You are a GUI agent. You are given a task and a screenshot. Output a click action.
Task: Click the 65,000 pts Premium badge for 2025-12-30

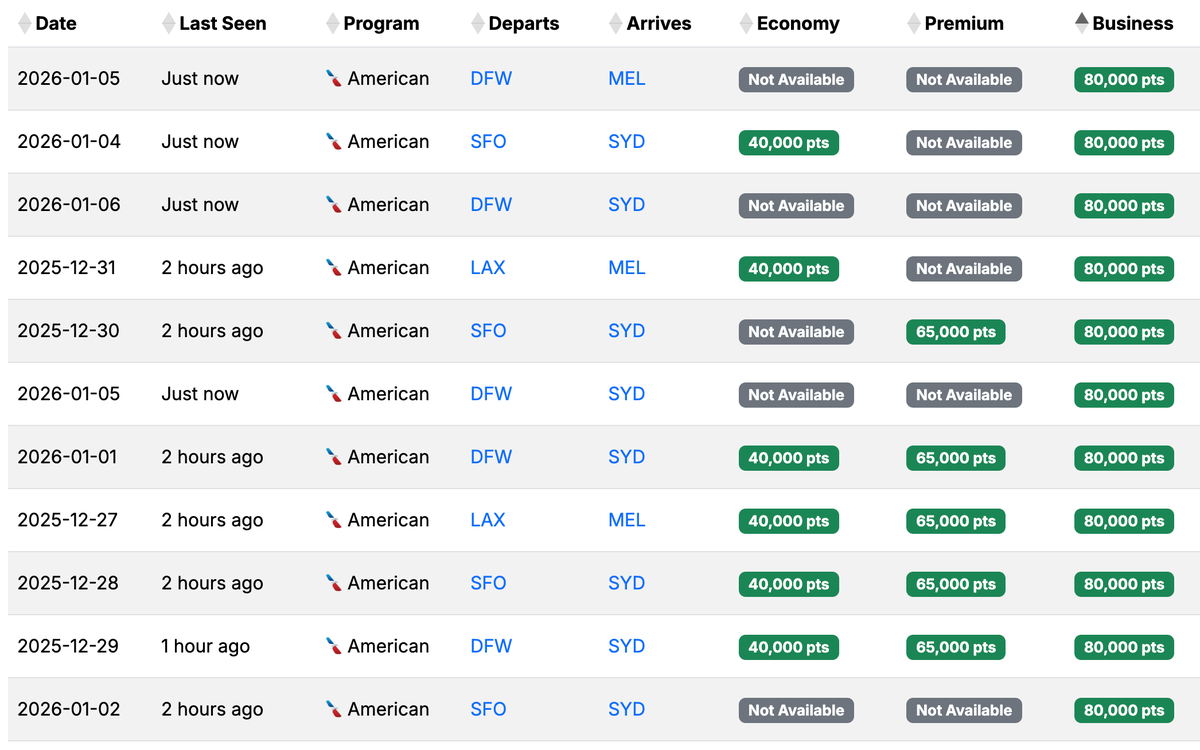point(955,331)
